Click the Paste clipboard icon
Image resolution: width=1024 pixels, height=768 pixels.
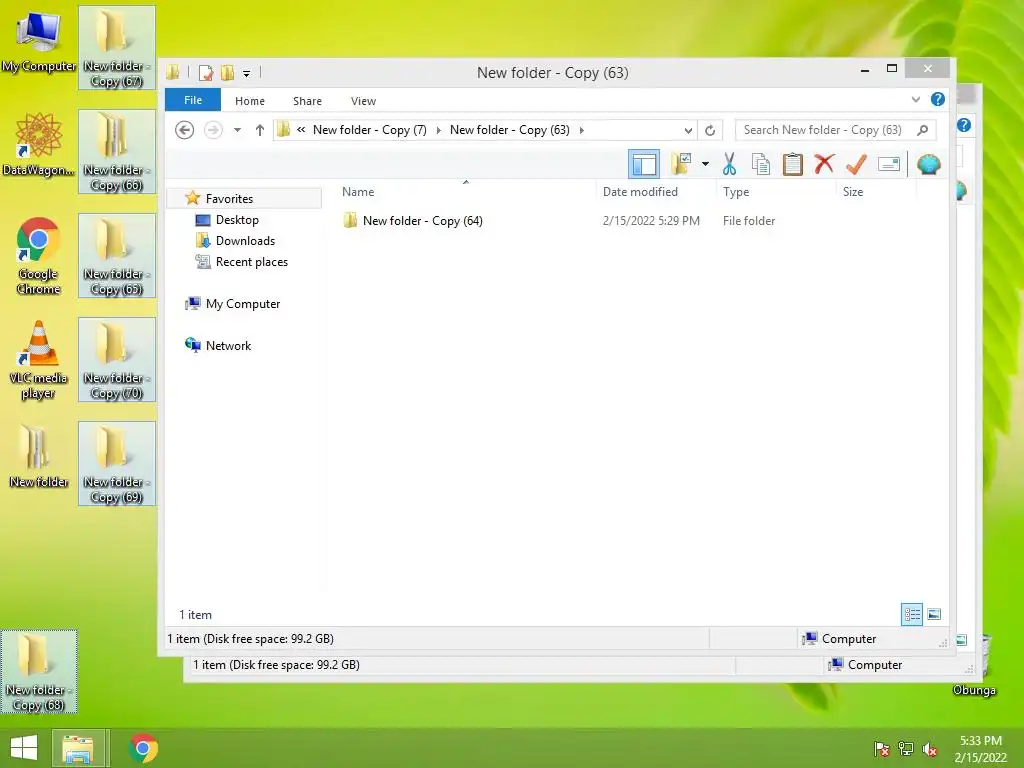pyautogui.click(x=792, y=164)
